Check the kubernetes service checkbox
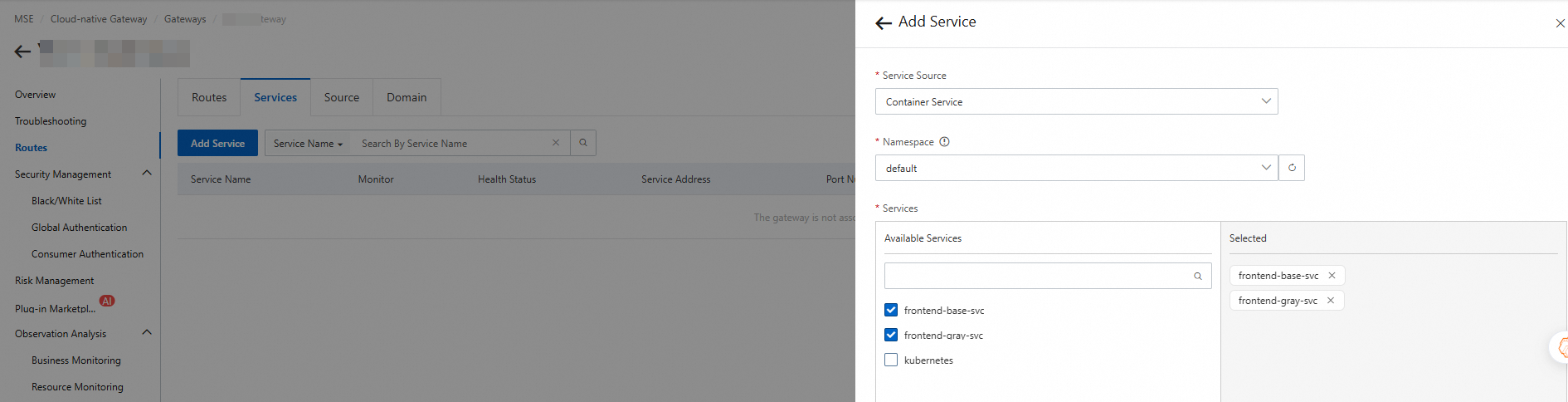The image size is (1568, 402). click(891, 360)
